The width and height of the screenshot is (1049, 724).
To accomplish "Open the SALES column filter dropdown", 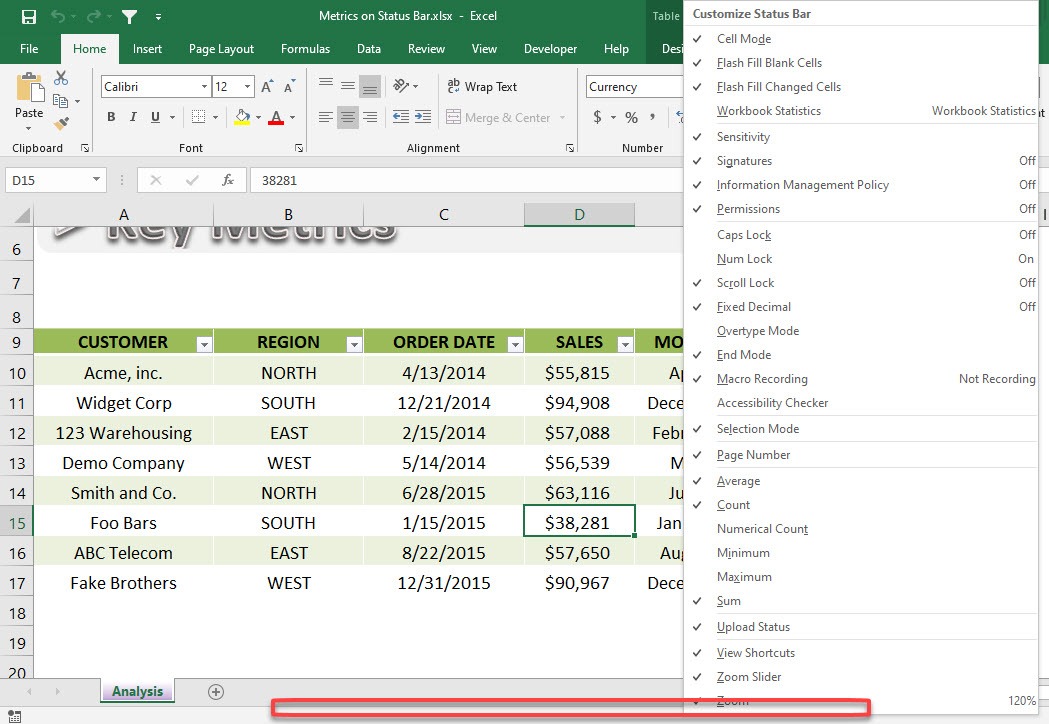I will pyautogui.click(x=625, y=344).
